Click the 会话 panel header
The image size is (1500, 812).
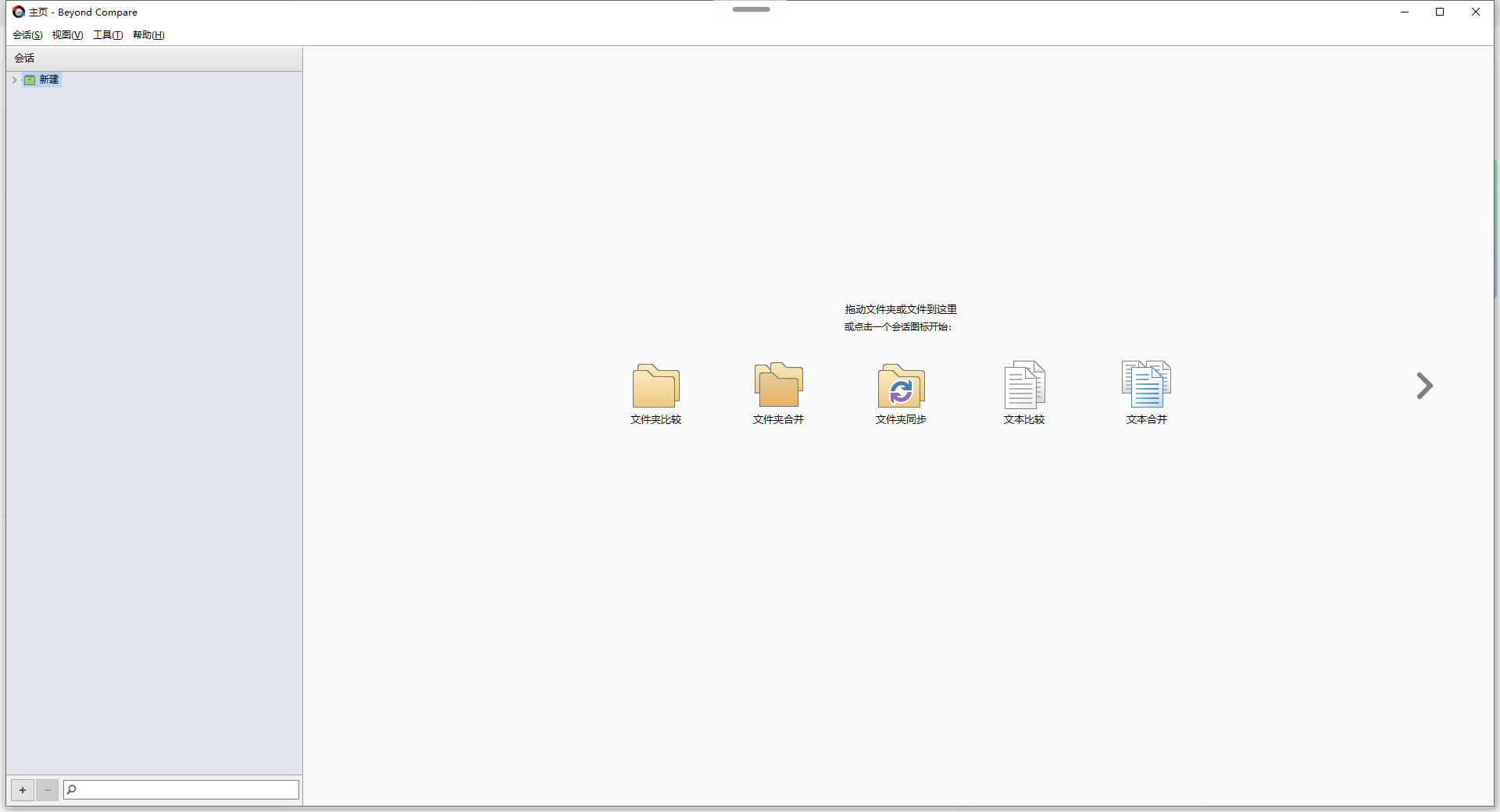[155, 59]
